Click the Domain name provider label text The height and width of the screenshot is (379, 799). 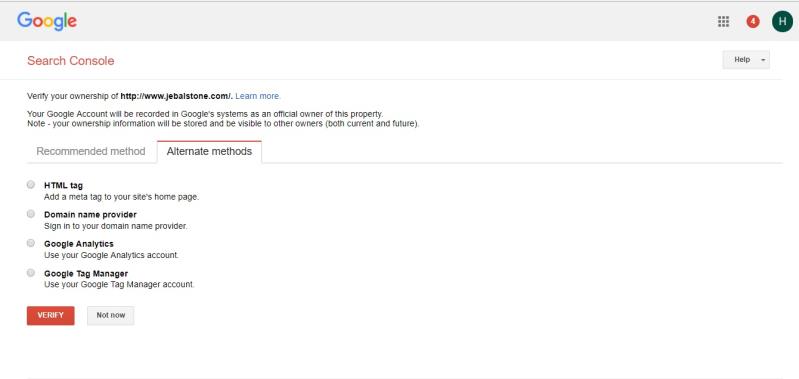point(90,214)
